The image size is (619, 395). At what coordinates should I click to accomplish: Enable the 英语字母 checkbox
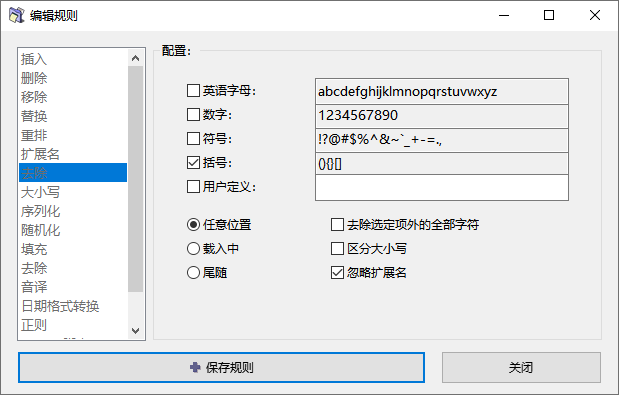click(x=193, y=91)
